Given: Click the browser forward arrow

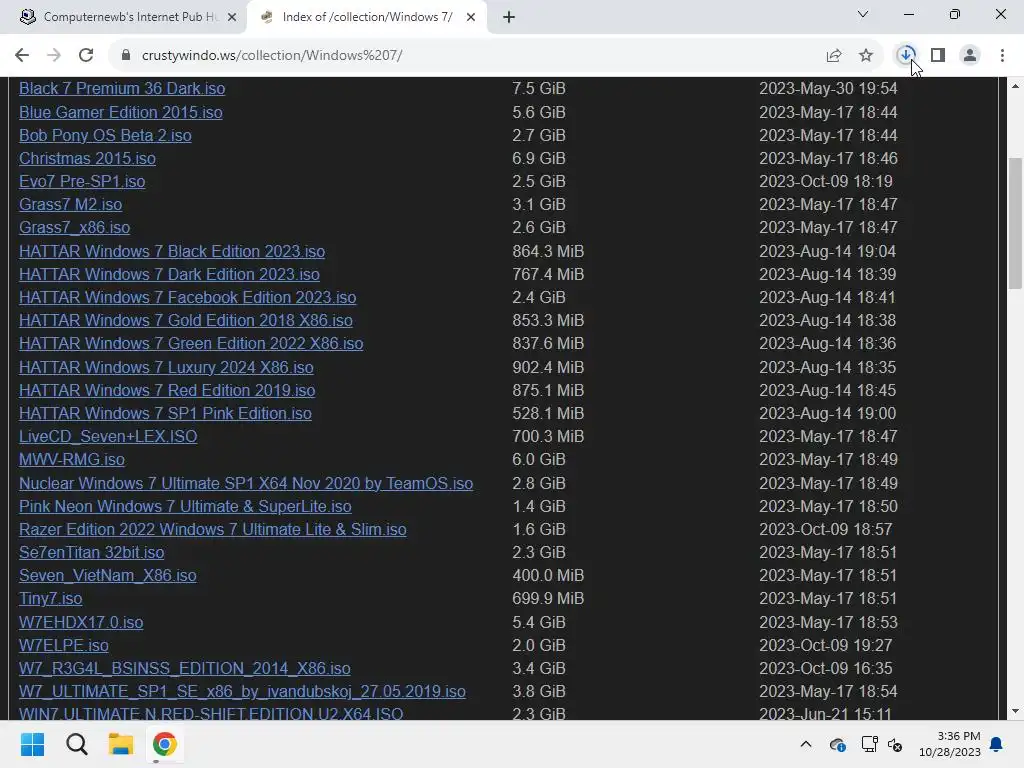Looking at the screenshot, I should (x=54, y=55).
